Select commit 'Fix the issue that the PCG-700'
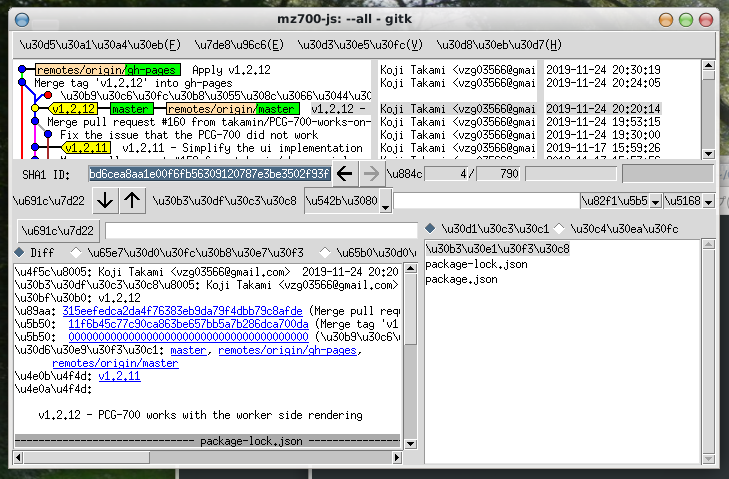This screenshot has width=729, height=479. (x=189, y=135)
